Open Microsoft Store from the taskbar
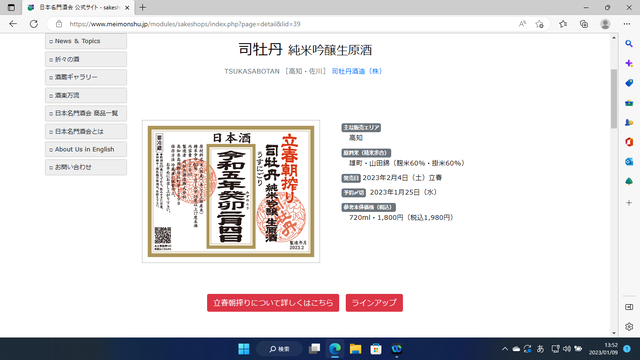 (x=376, y=349)
